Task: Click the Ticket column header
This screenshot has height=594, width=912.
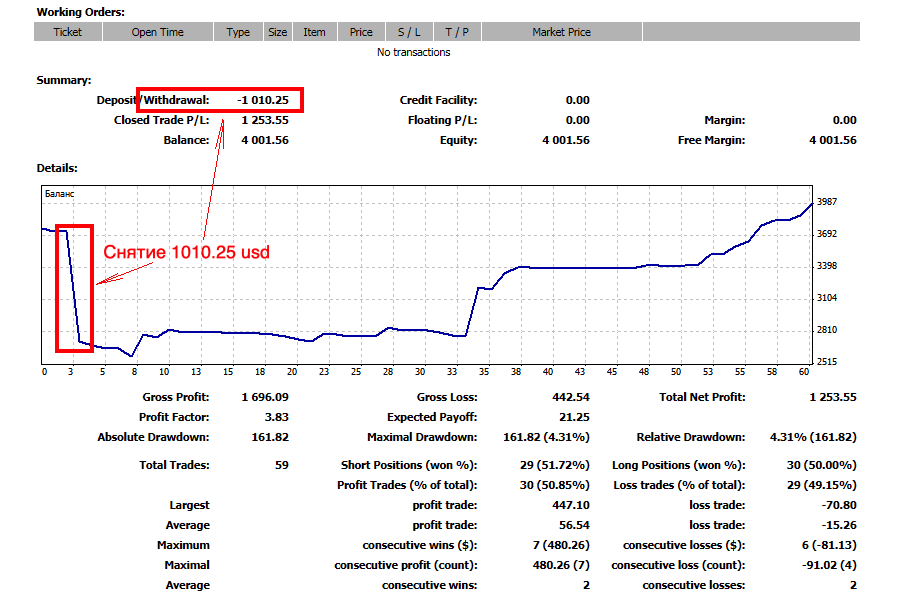Action: pos(68,32)
